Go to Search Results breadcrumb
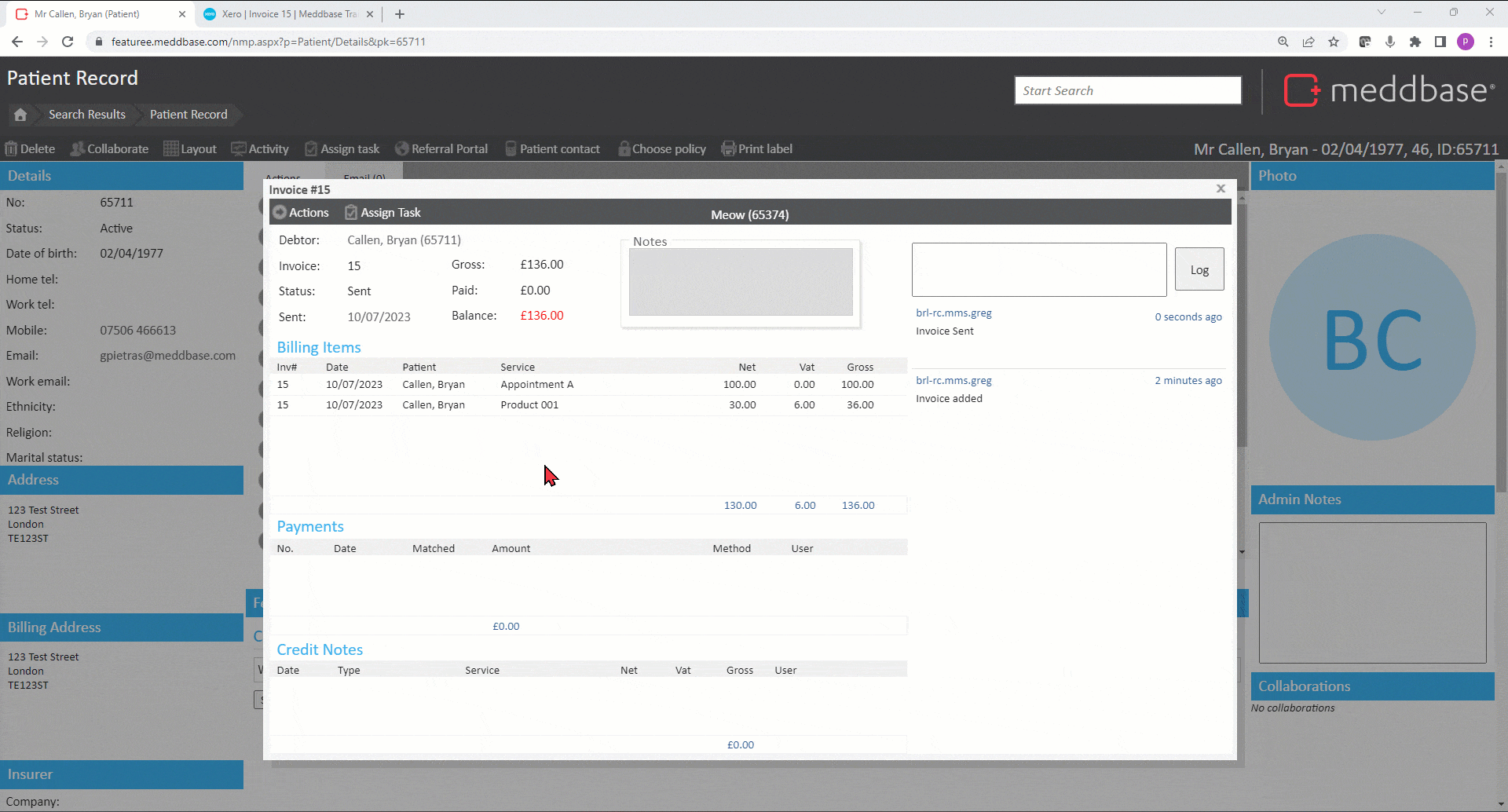 86,115
